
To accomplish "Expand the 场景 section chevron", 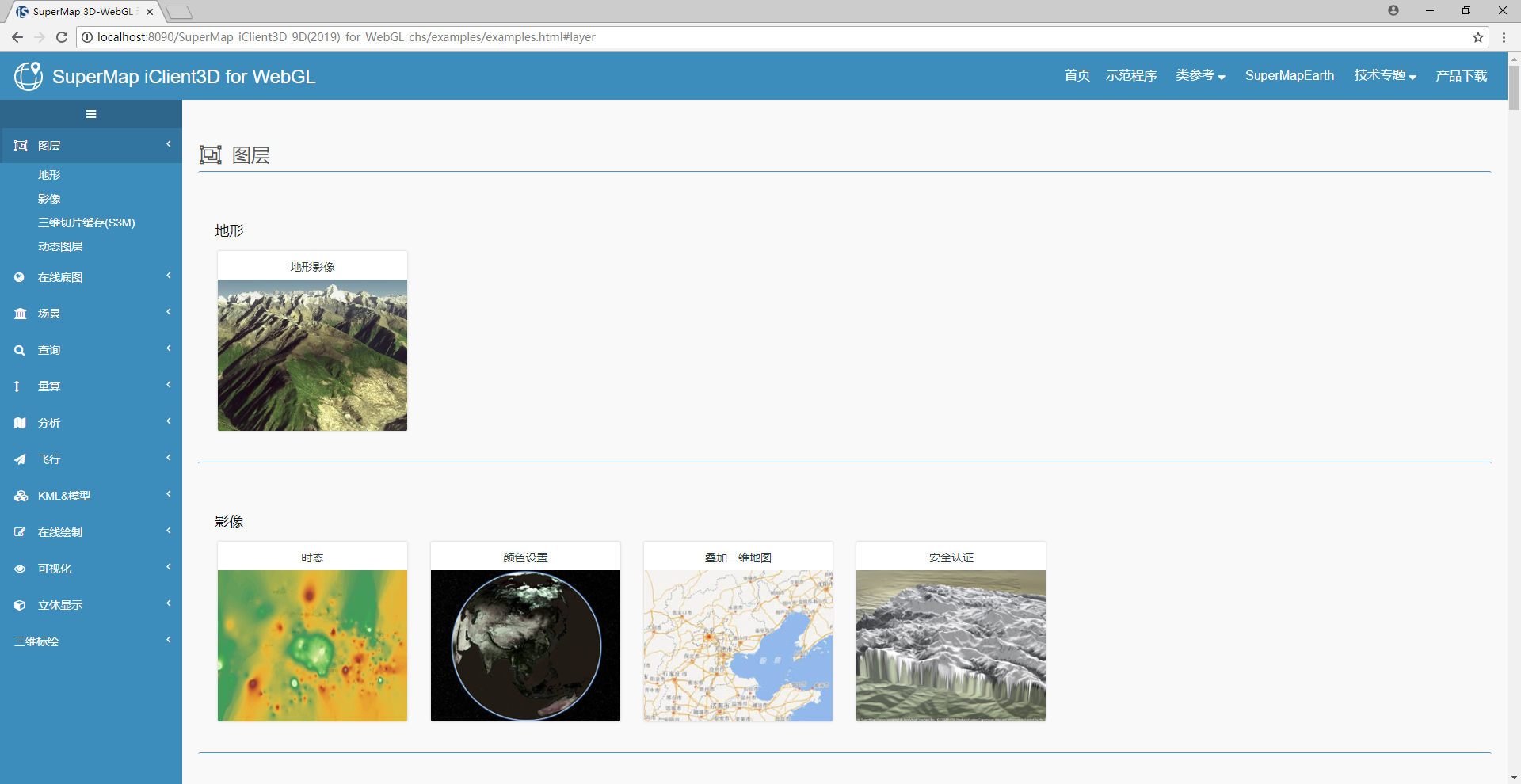I will click(169, 312).
